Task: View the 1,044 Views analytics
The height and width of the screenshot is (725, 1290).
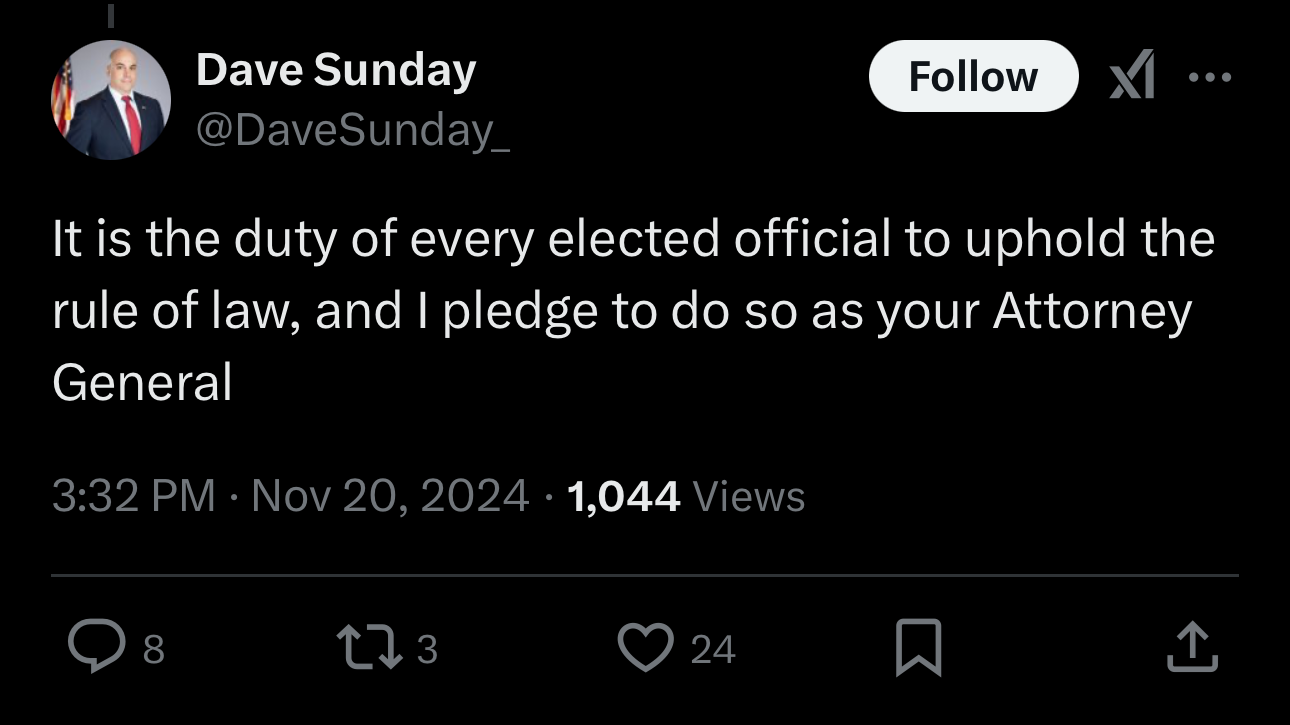Action: point(686,496)
